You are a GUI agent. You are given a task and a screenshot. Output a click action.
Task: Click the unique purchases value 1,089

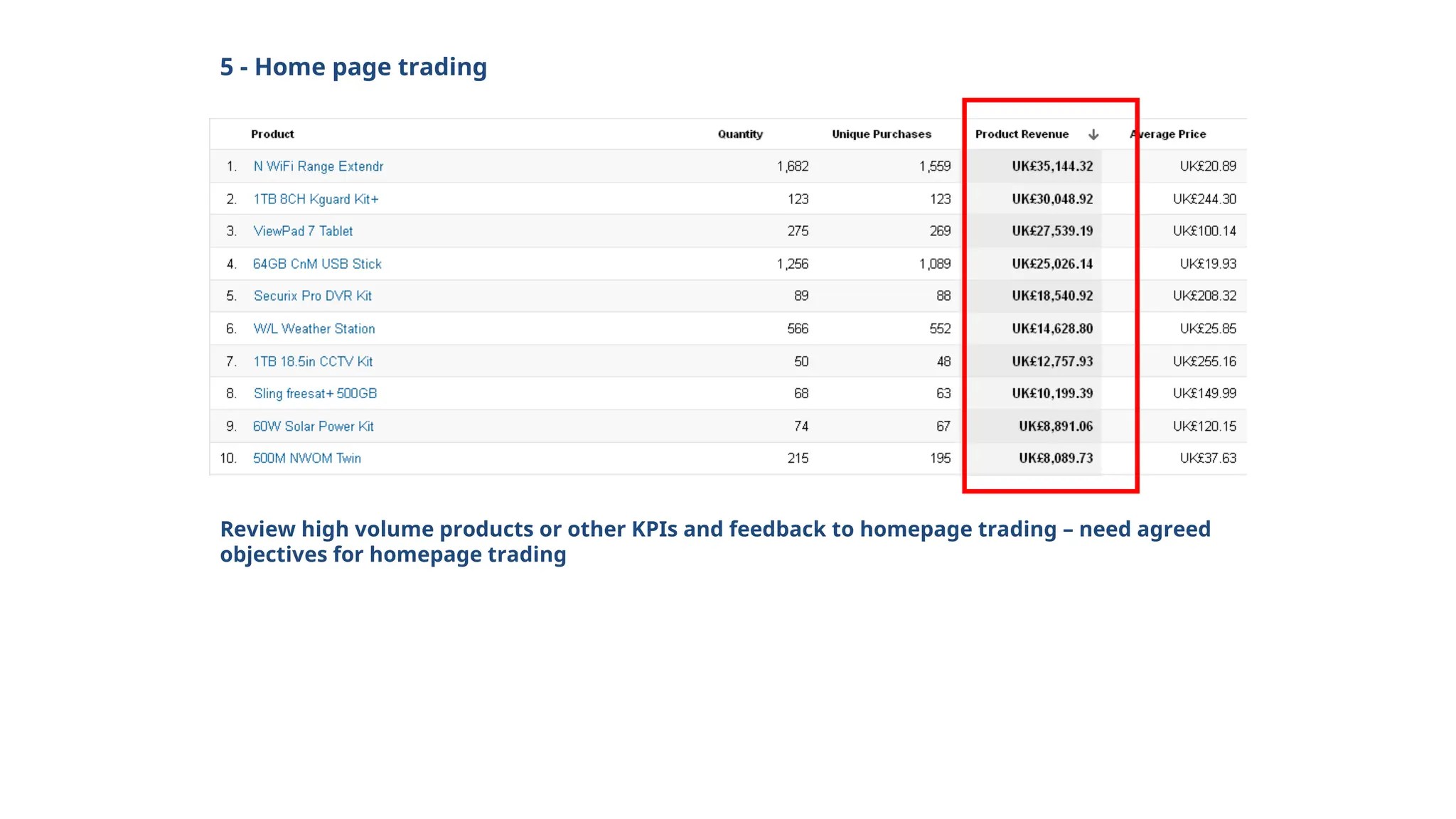click(x=935, y=264)
